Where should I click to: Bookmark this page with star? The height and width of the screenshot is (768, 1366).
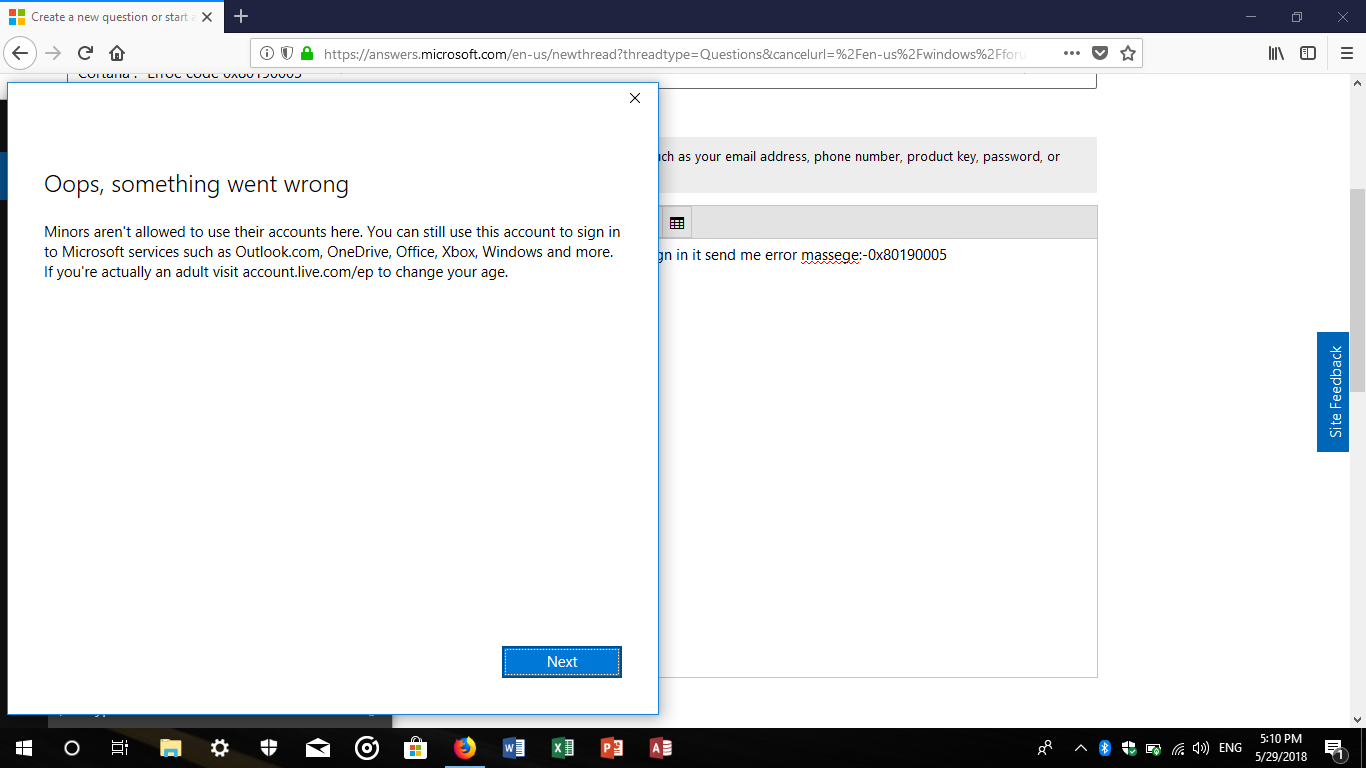pos(1128,54)
